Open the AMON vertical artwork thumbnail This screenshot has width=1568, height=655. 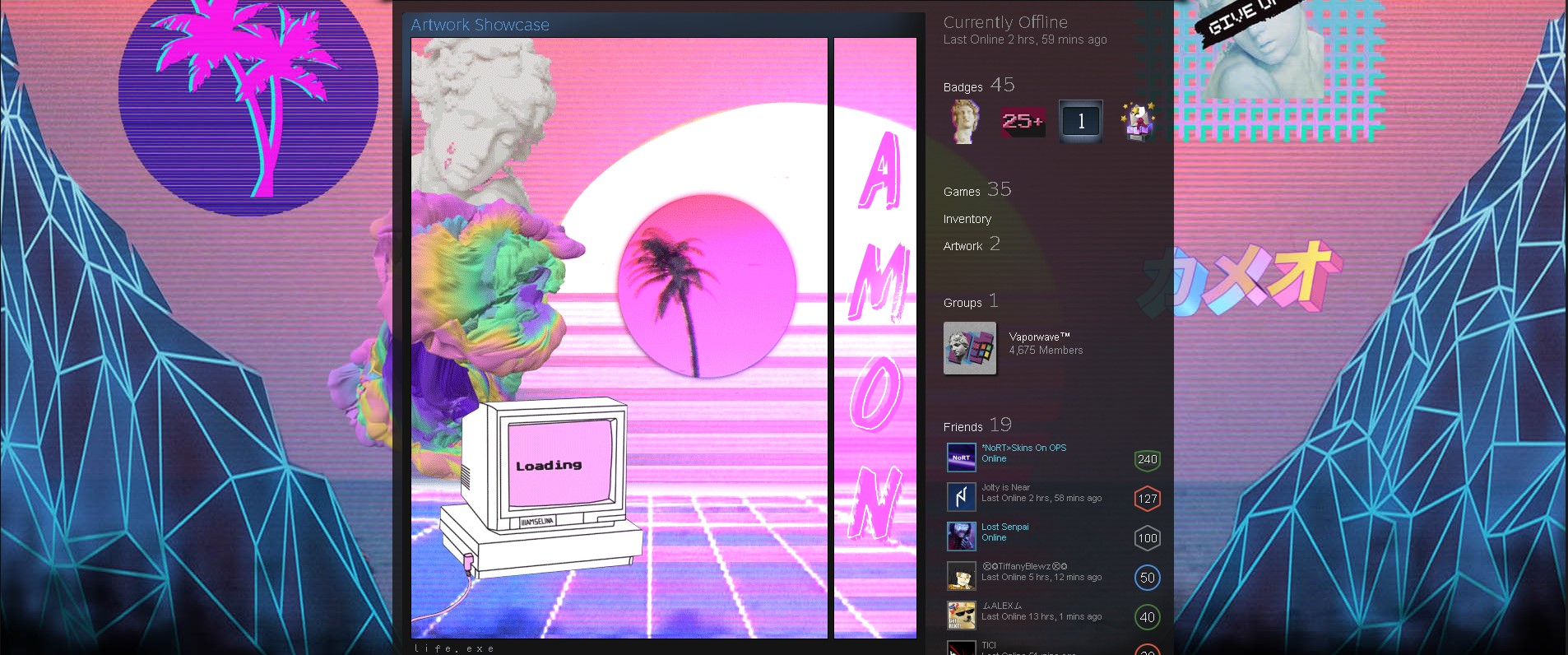(x=875, y=338)
